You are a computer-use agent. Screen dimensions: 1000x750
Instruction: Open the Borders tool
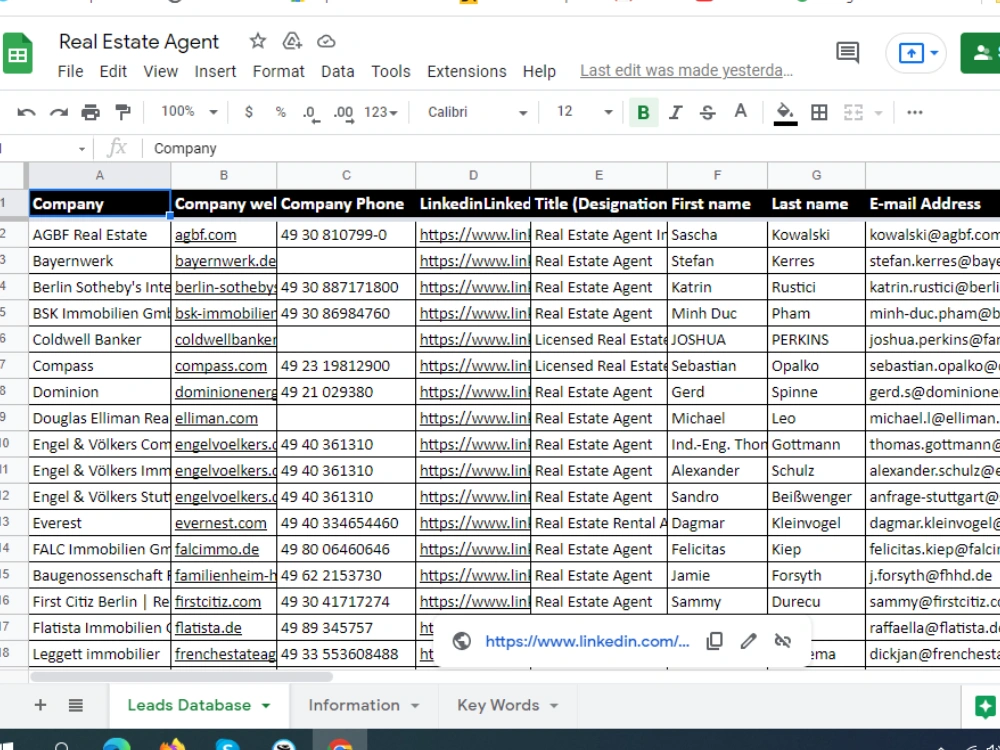pyautogui.click(x=819, y=111)
